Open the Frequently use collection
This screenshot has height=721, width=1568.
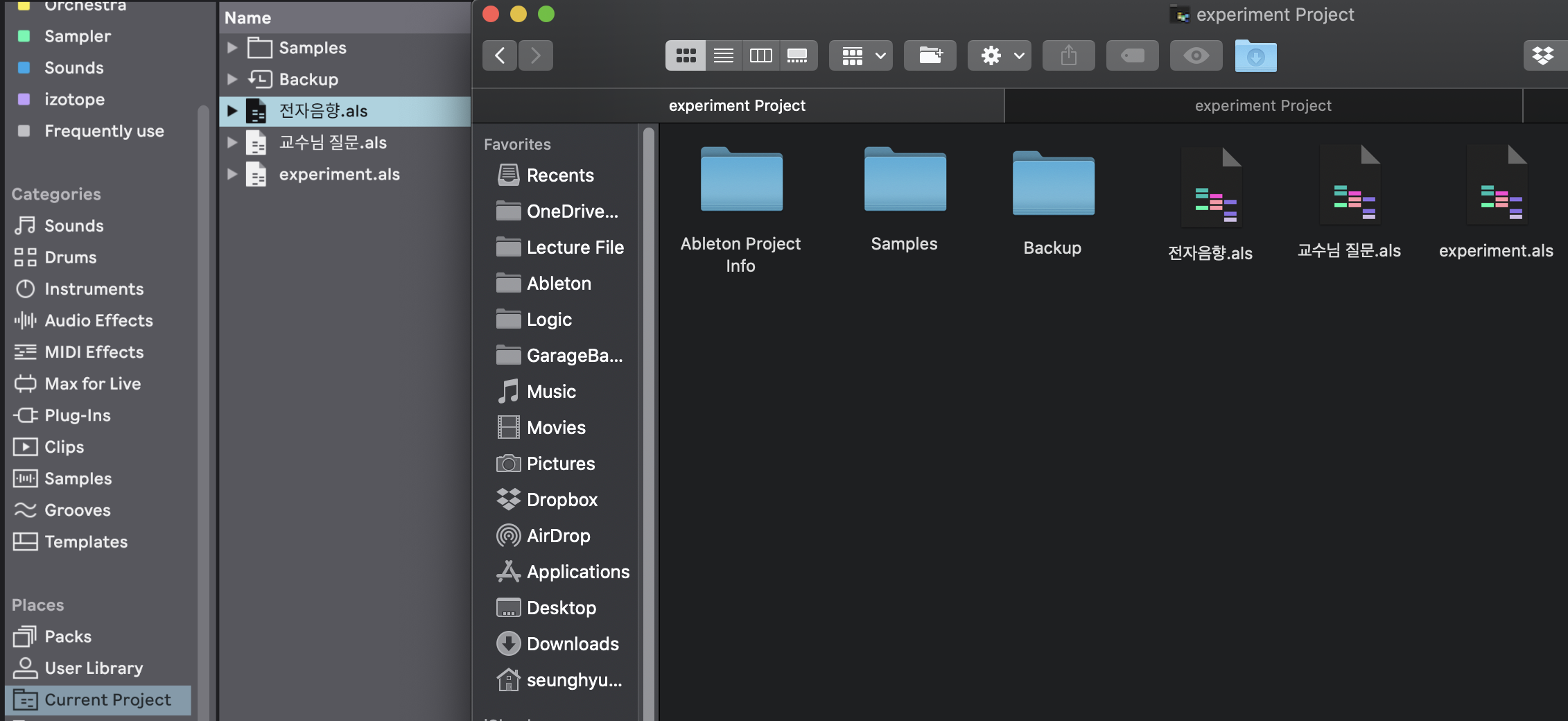[104, 131]
